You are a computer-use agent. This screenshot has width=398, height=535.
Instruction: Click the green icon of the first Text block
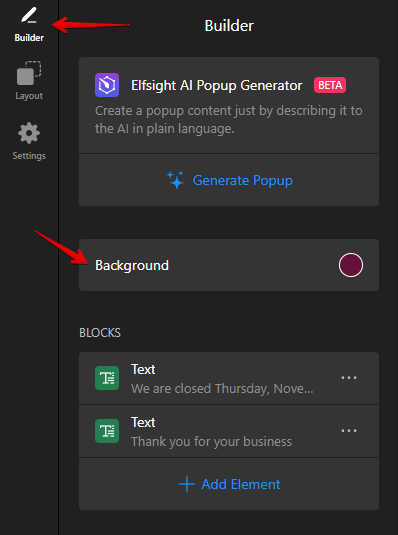click(x=107, y=378)
